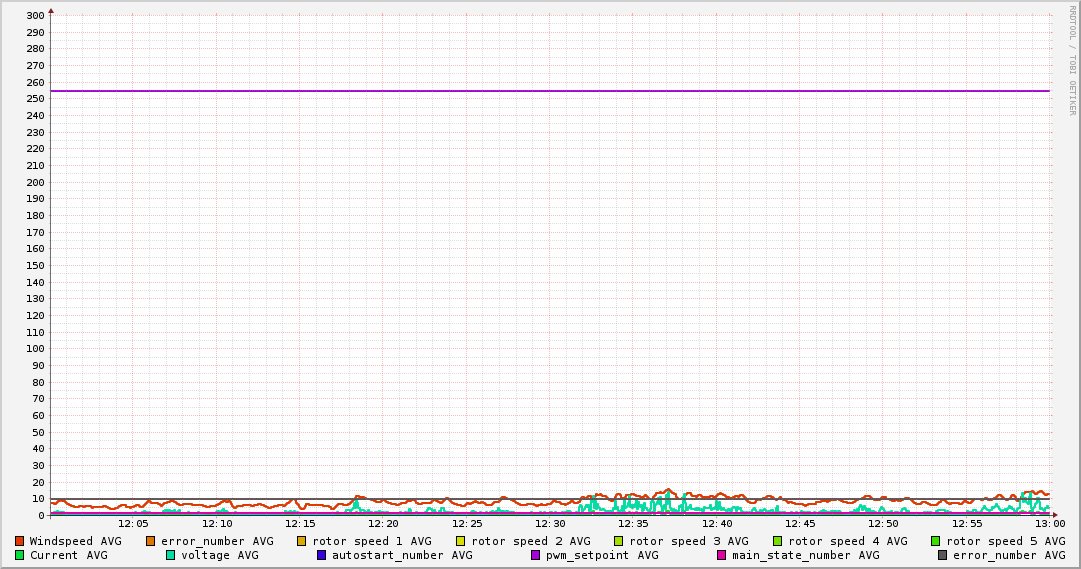Click the 250 value on Y axis
1081x569 pixels.
click(x=34, y=99)
